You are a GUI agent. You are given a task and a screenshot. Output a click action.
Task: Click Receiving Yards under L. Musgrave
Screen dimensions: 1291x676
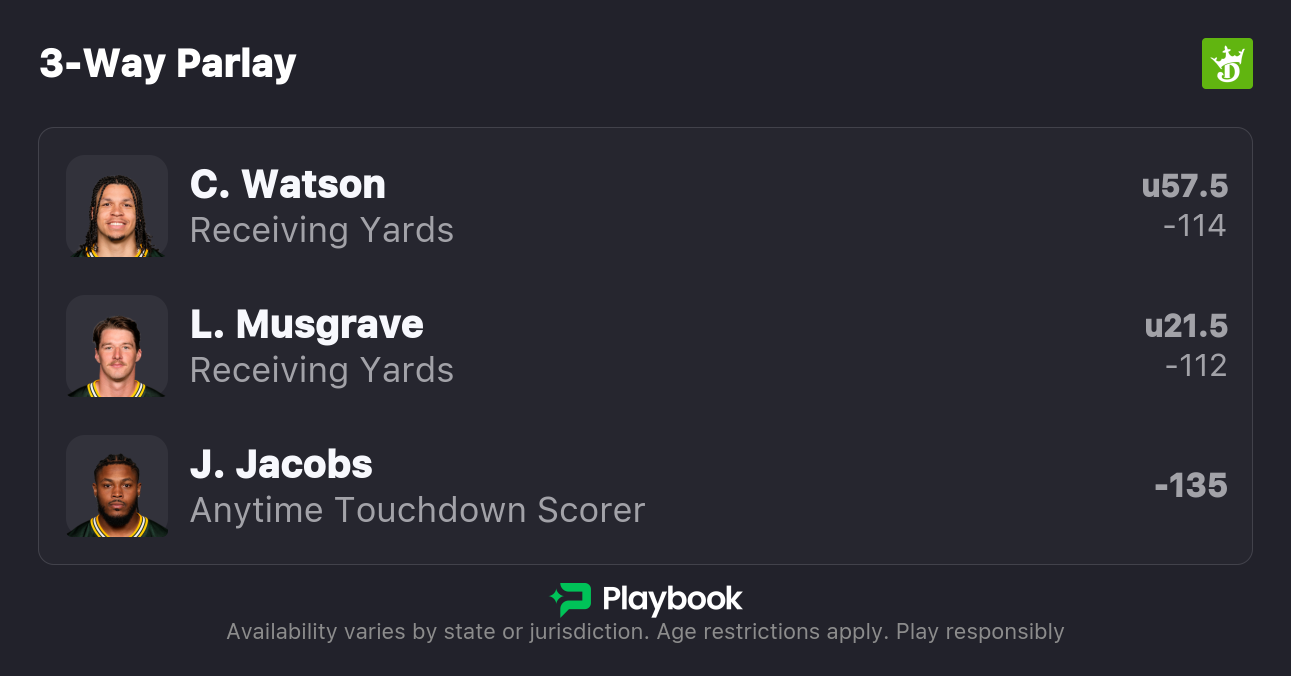[322, 370]
